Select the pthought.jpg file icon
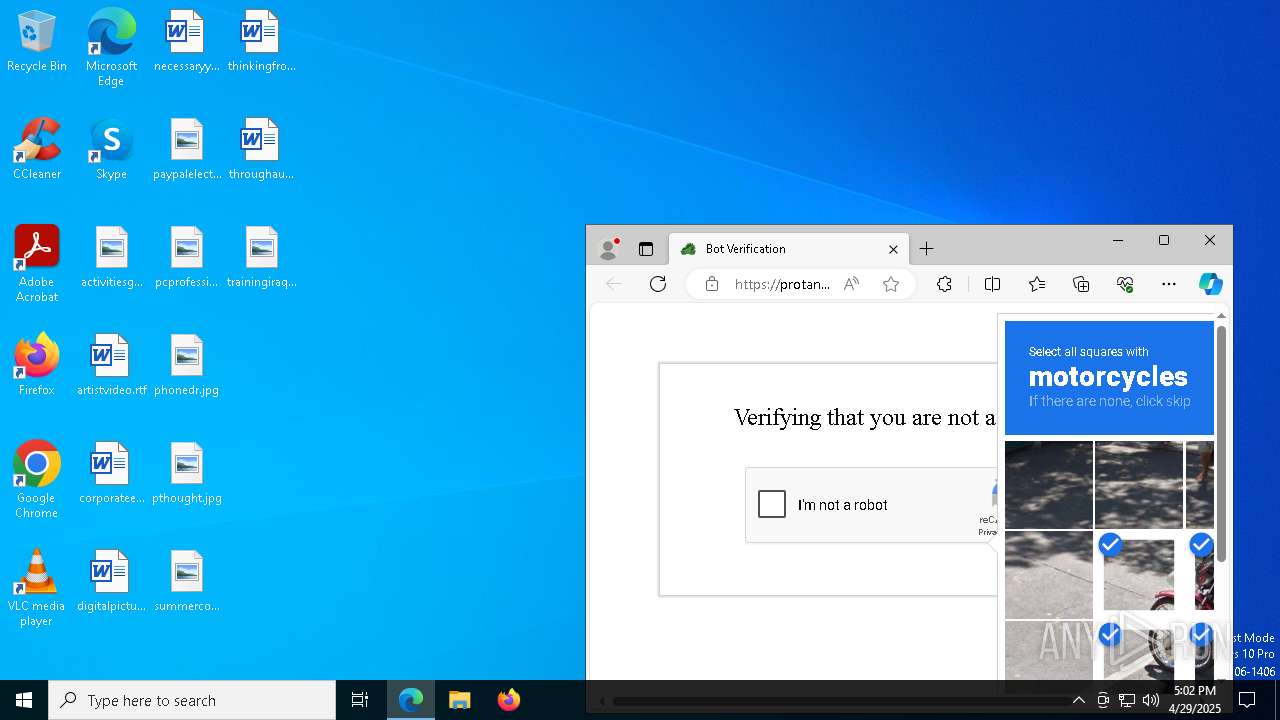1280x720 pixels. tap(186, 474)
